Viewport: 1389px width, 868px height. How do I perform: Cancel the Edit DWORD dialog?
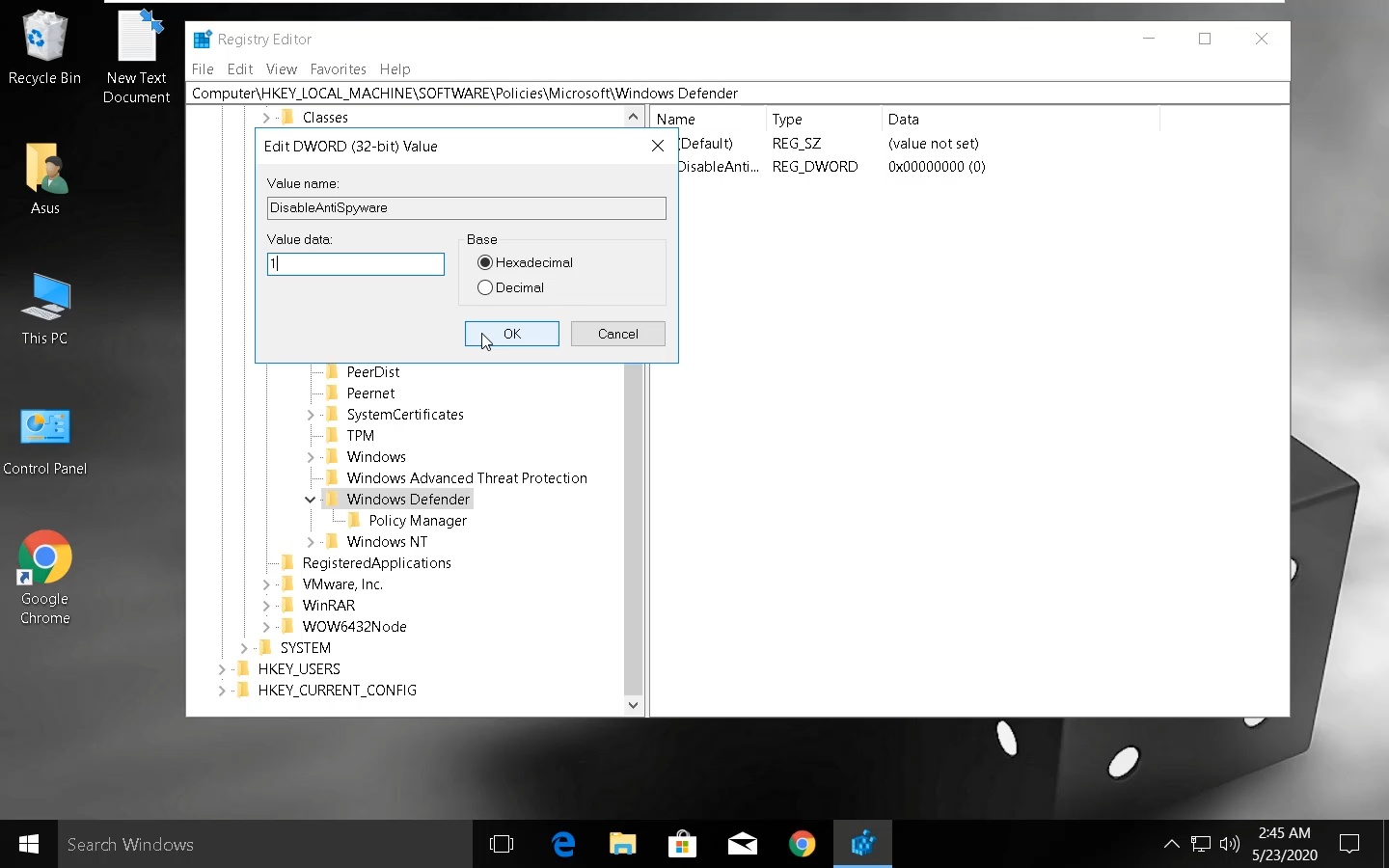(618, 334)
